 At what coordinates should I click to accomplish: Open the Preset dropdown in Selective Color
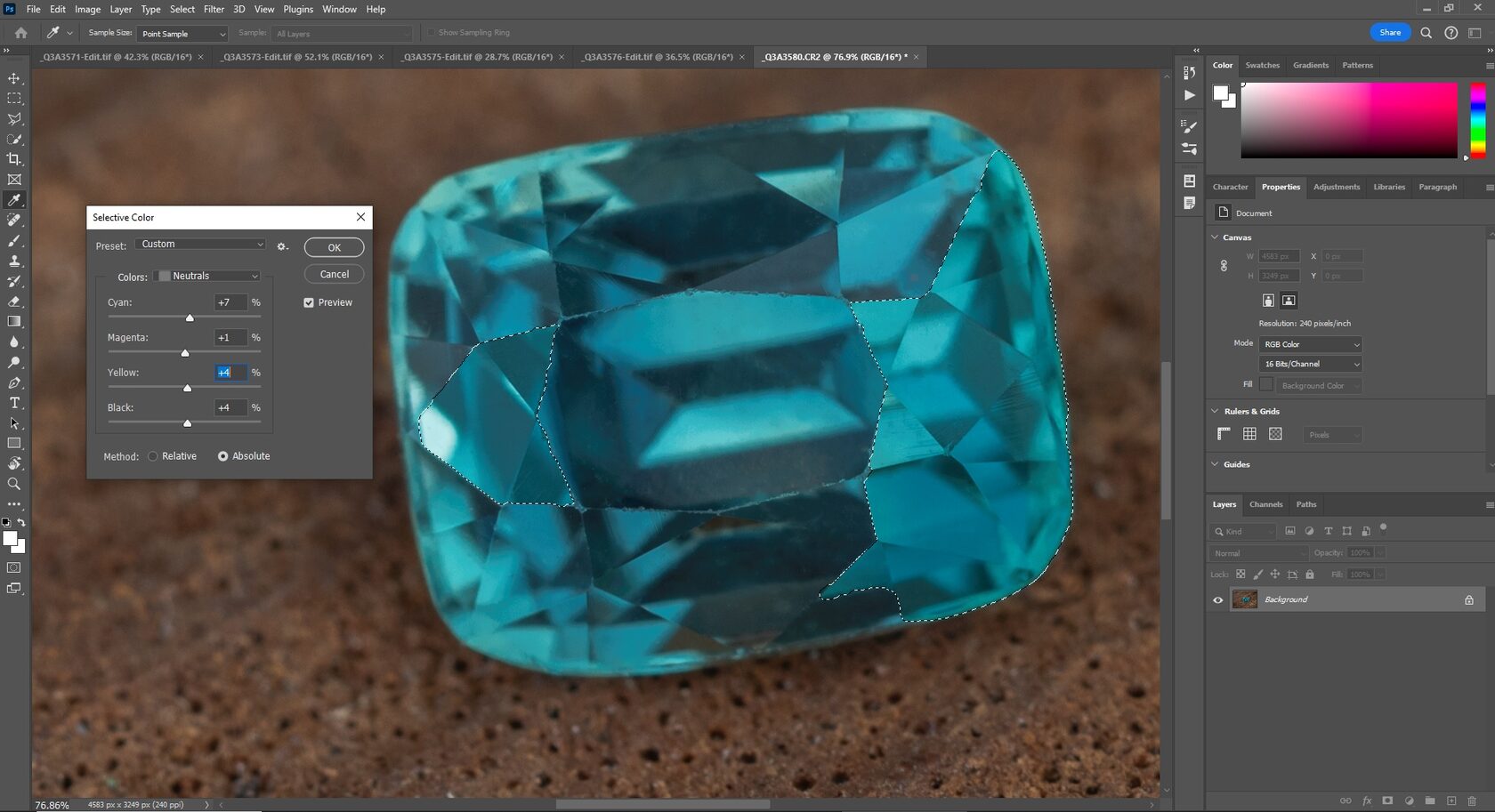tap(200, 244)
